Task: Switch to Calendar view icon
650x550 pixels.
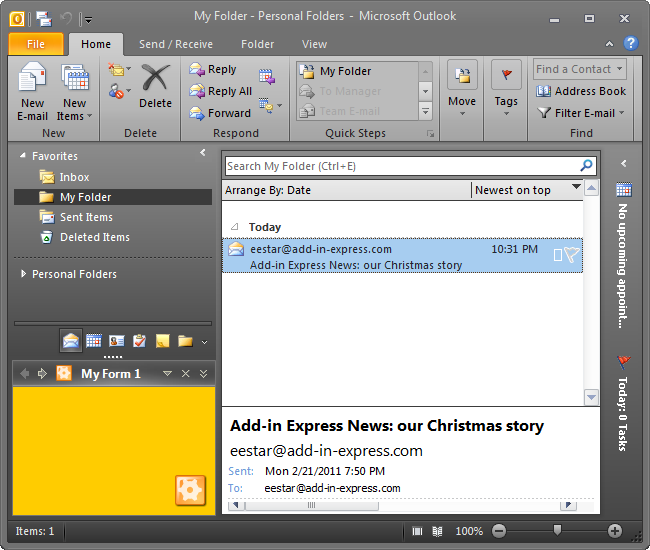Action: (x=94, y=341)
